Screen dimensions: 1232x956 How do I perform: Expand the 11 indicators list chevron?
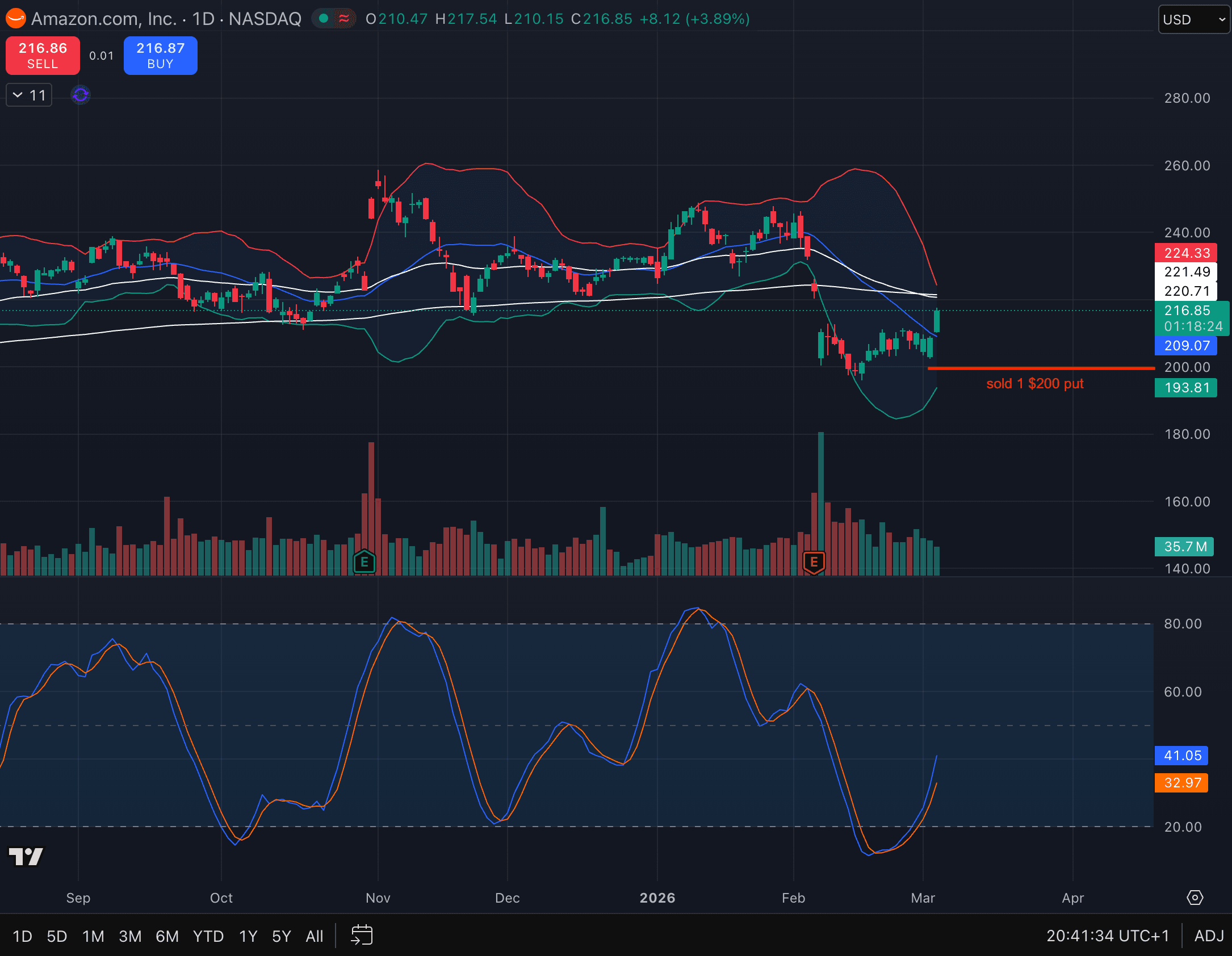28,95
